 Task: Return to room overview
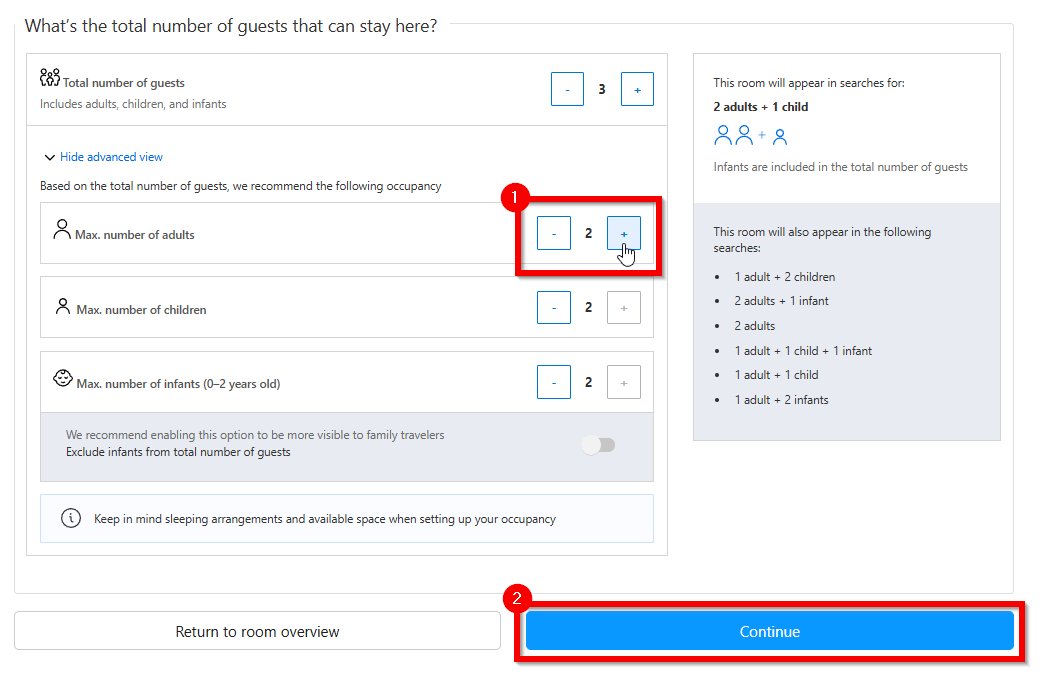coord(257,631)
